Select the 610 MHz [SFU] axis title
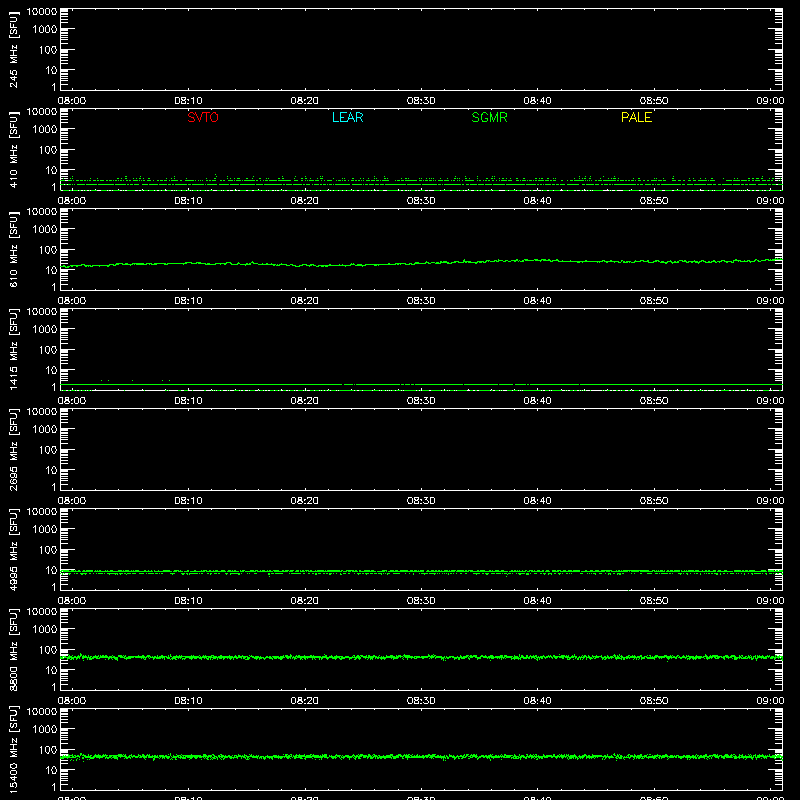Image resolution: width=800 pixels, height=800 pixels. click(13, 249)
